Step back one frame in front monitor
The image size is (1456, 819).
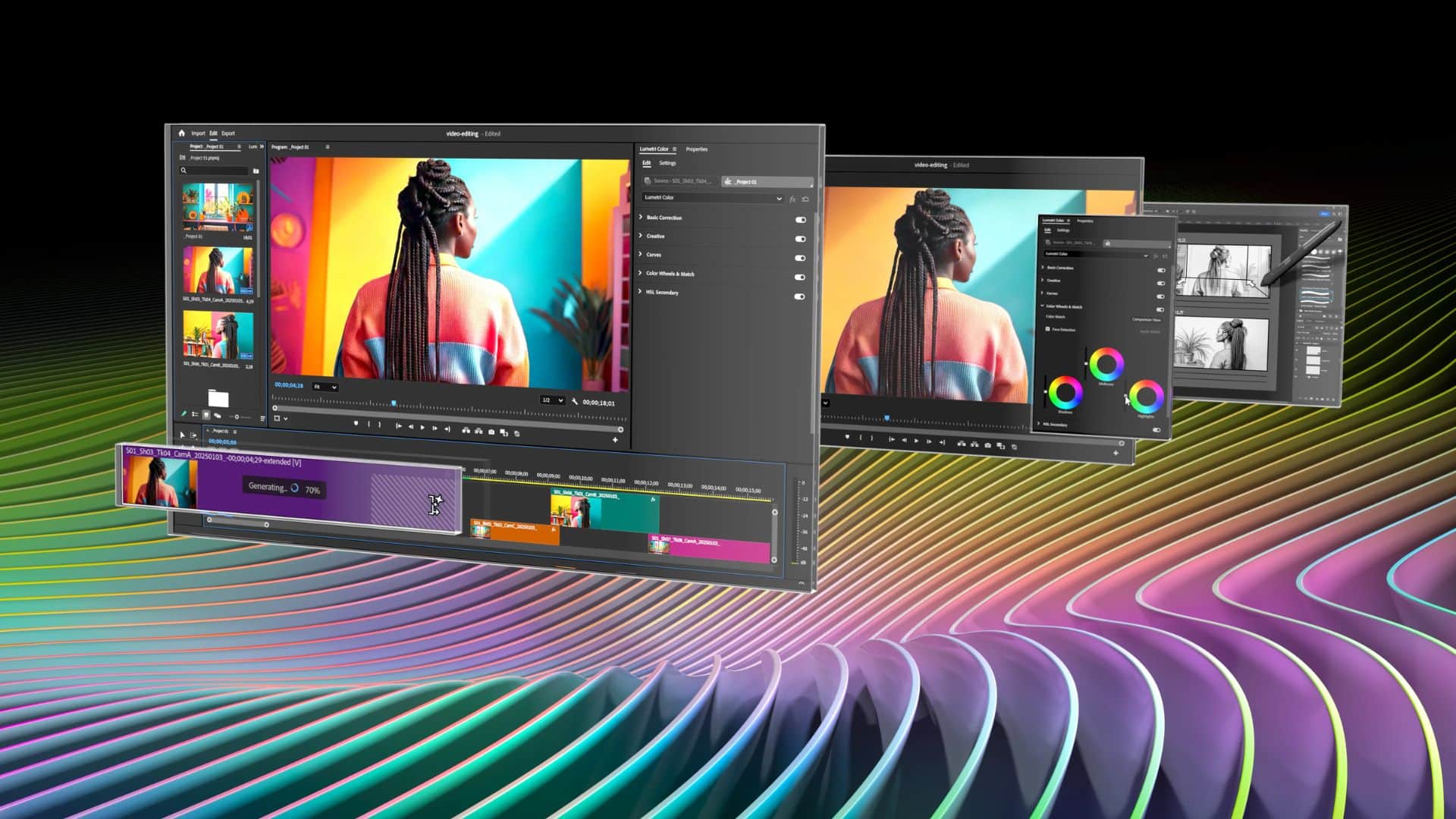pos(410,427)
